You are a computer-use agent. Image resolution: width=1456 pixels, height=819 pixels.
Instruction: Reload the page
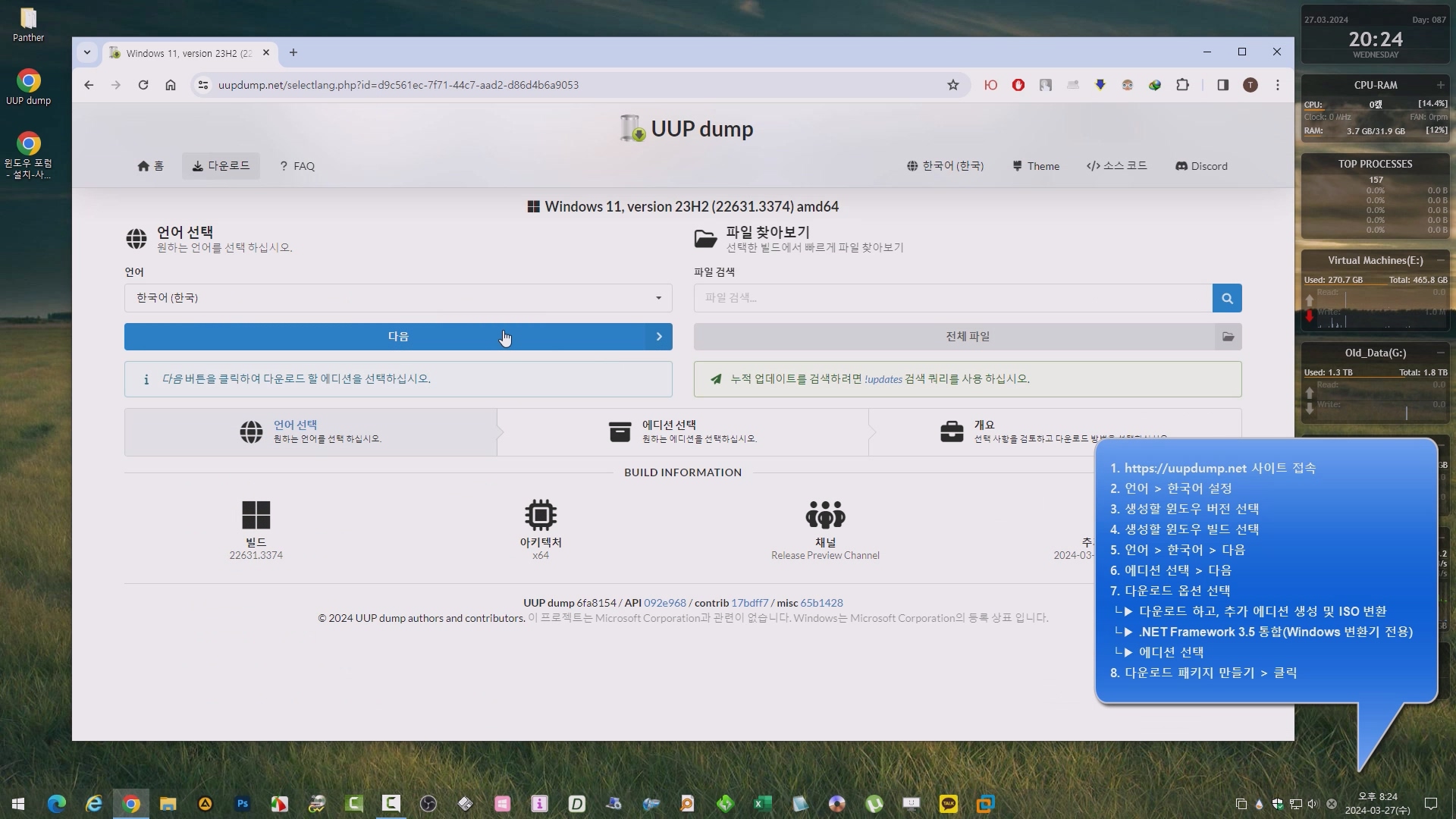(x=143, y=85)
